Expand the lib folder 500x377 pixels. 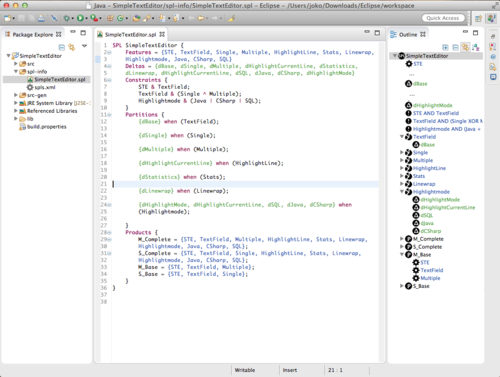tap(16, 118)
